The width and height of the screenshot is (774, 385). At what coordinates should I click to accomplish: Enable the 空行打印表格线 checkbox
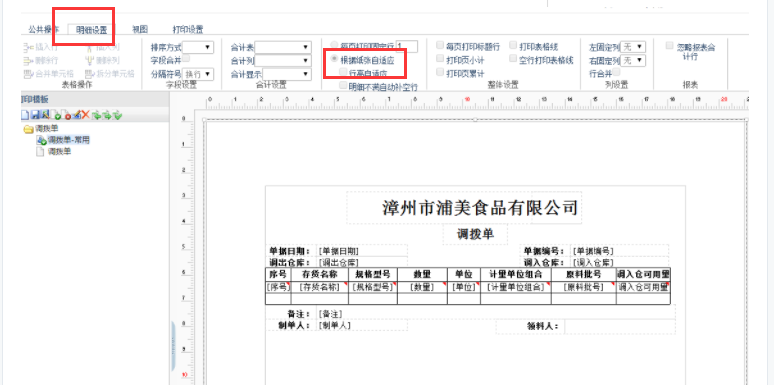coord(513,59)
